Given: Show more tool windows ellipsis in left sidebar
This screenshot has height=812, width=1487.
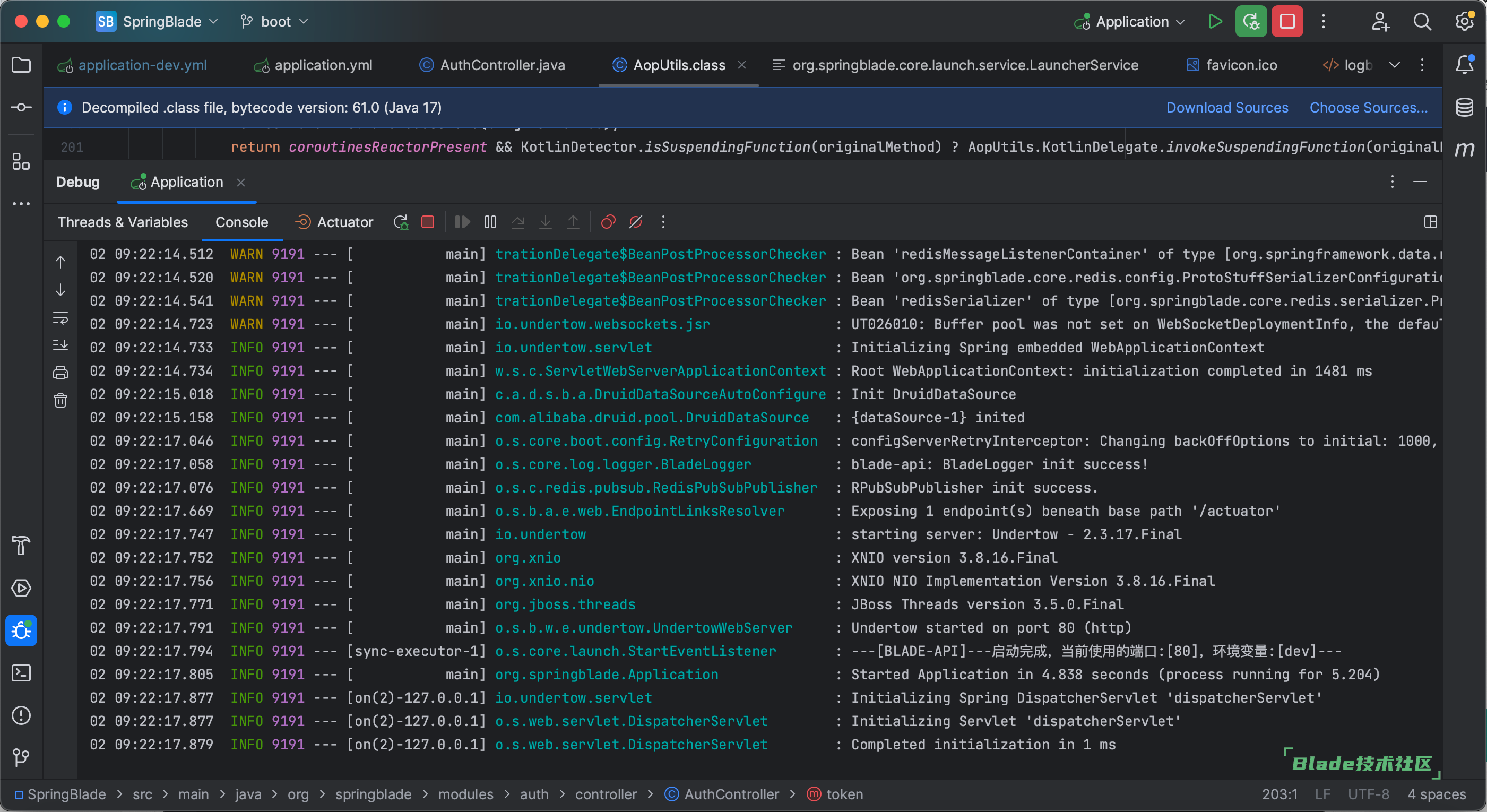Looking at the screenshot, I should tap(21, 204).
